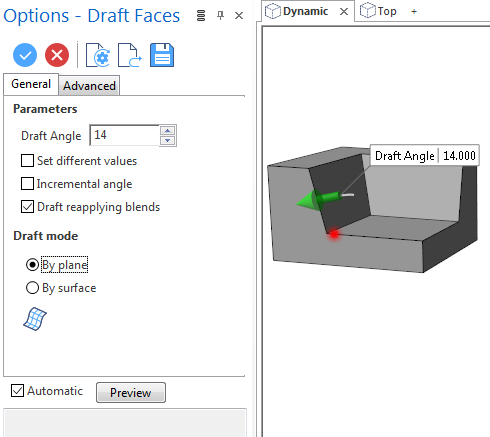
Task: Select By surface draft mode
Action: click(32, 288)
